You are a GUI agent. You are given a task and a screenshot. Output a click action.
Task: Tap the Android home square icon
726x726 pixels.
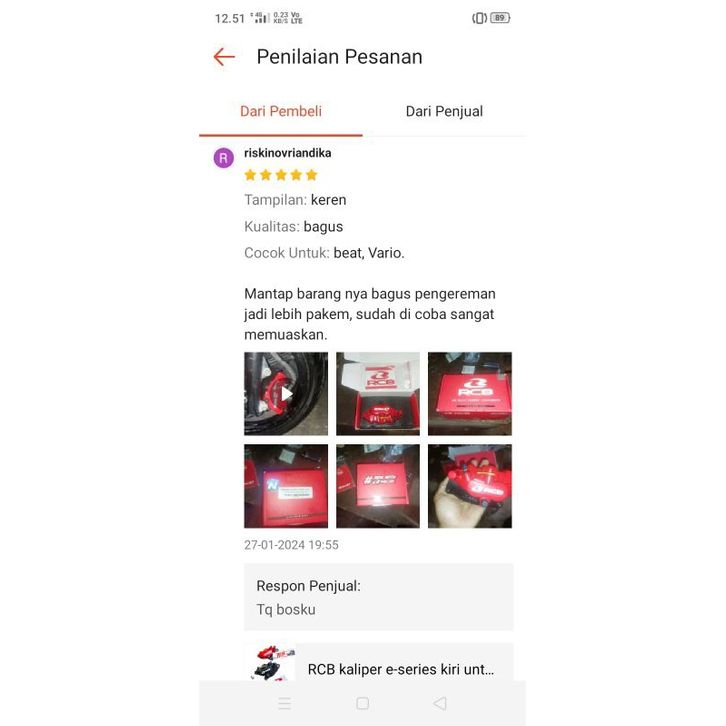click(363, 703)
